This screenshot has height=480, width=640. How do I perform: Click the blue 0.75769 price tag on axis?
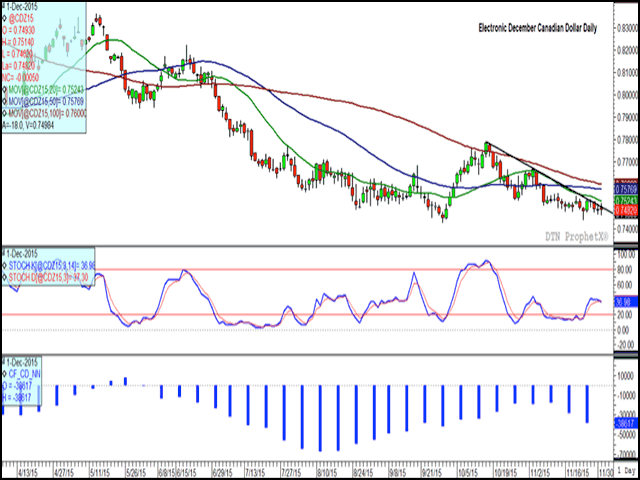coord(623,187)
